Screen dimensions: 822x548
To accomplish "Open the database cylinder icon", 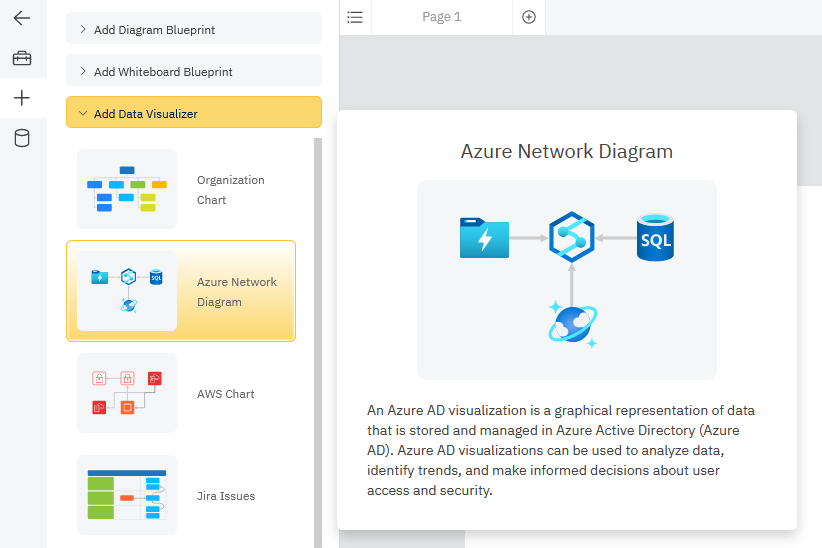I will click(22, 138).
